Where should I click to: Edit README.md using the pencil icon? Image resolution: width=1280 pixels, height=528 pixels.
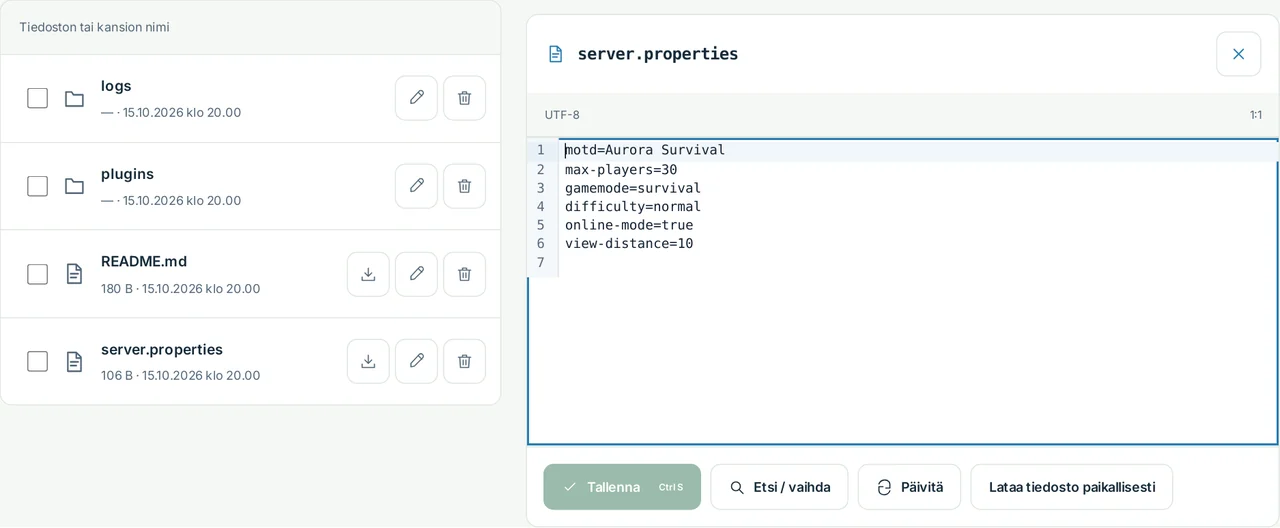416,274
